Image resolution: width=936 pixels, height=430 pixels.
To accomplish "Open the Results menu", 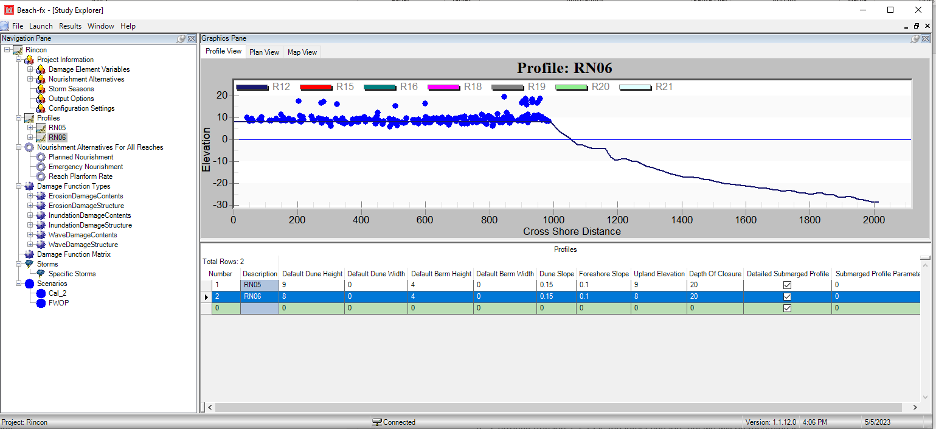I will tap(70, 26).
